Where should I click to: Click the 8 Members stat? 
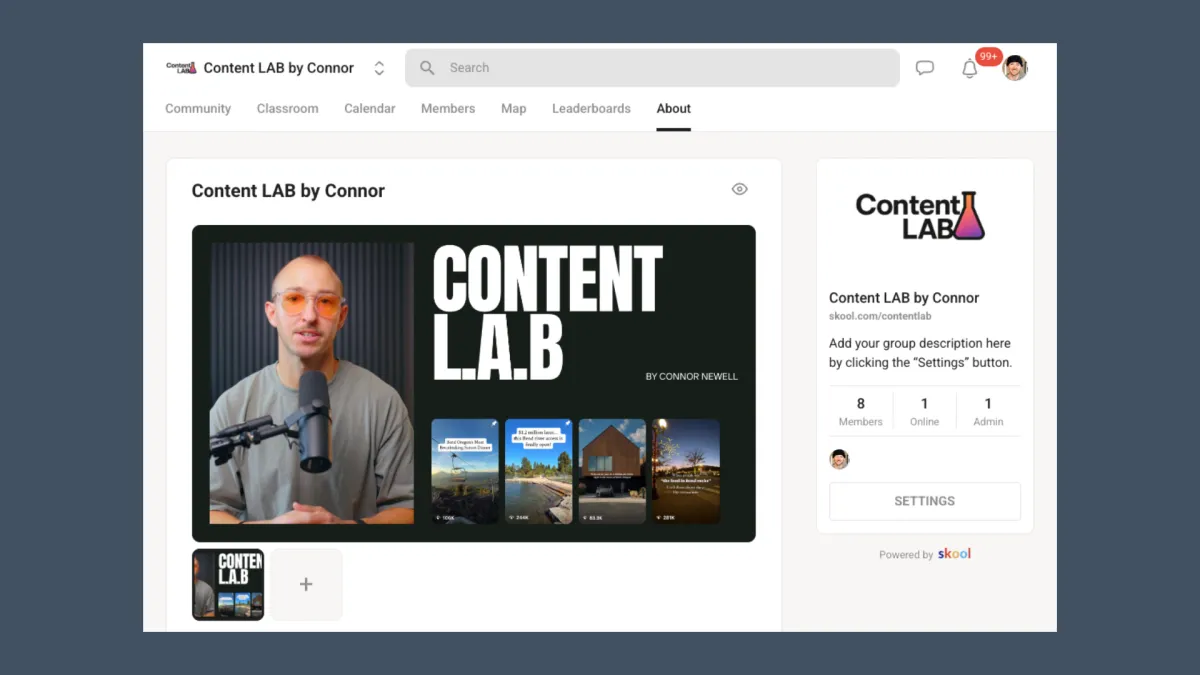861,411
